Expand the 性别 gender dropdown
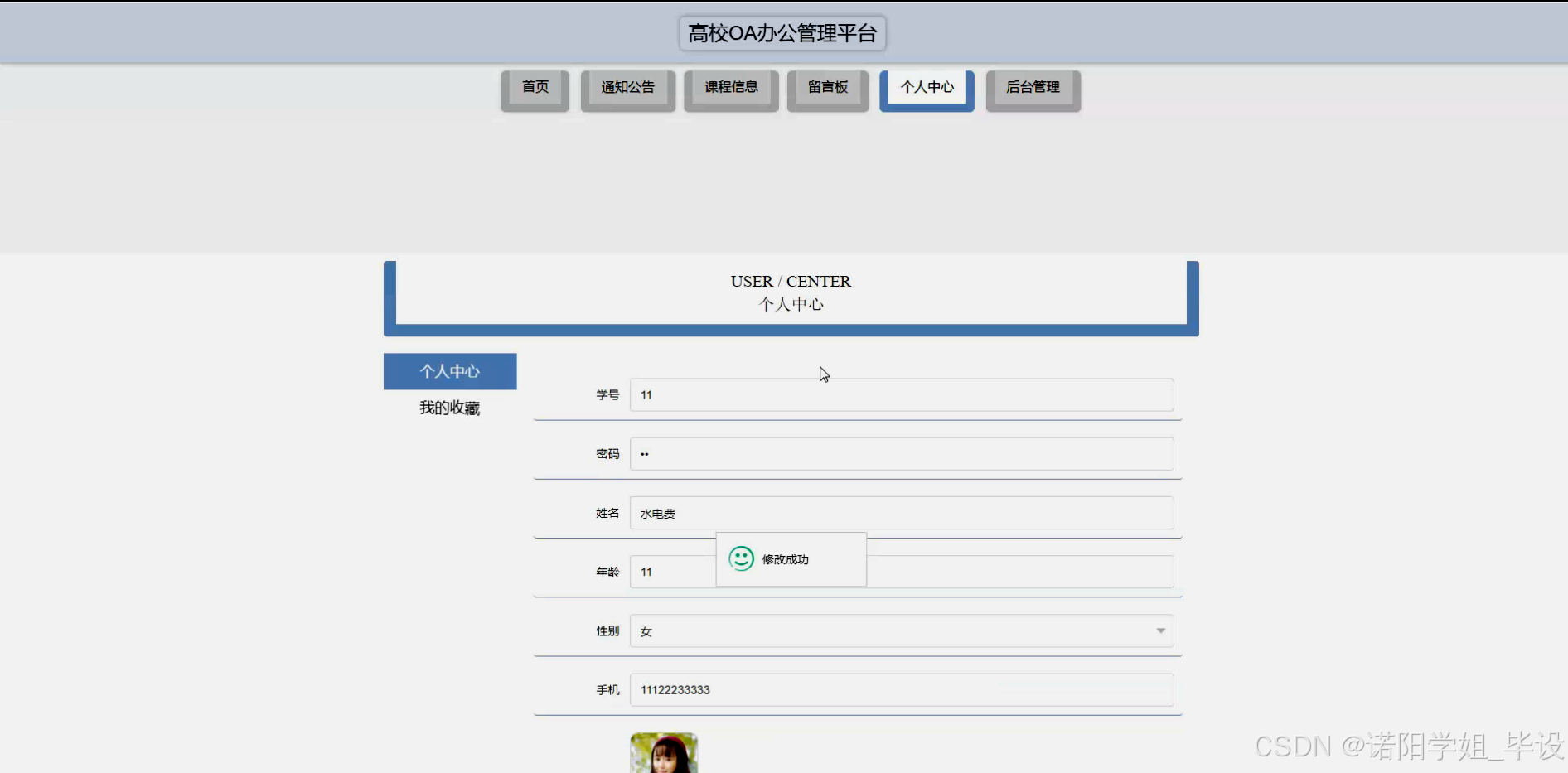The height and width of the screenshot is (773, 1568). 1159,630
